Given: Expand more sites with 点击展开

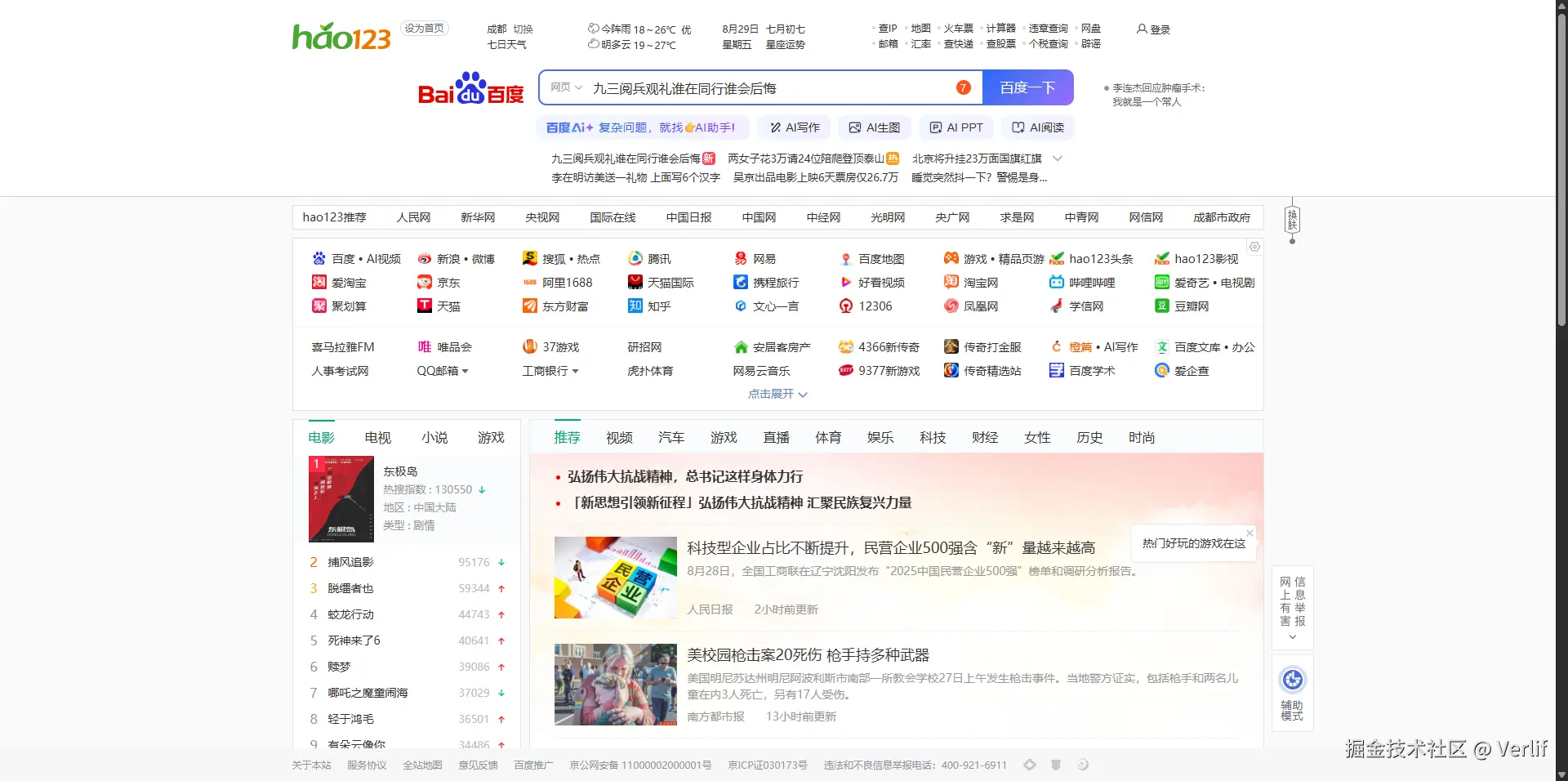Looking at the screenshot, I should [x=777, y=394].
